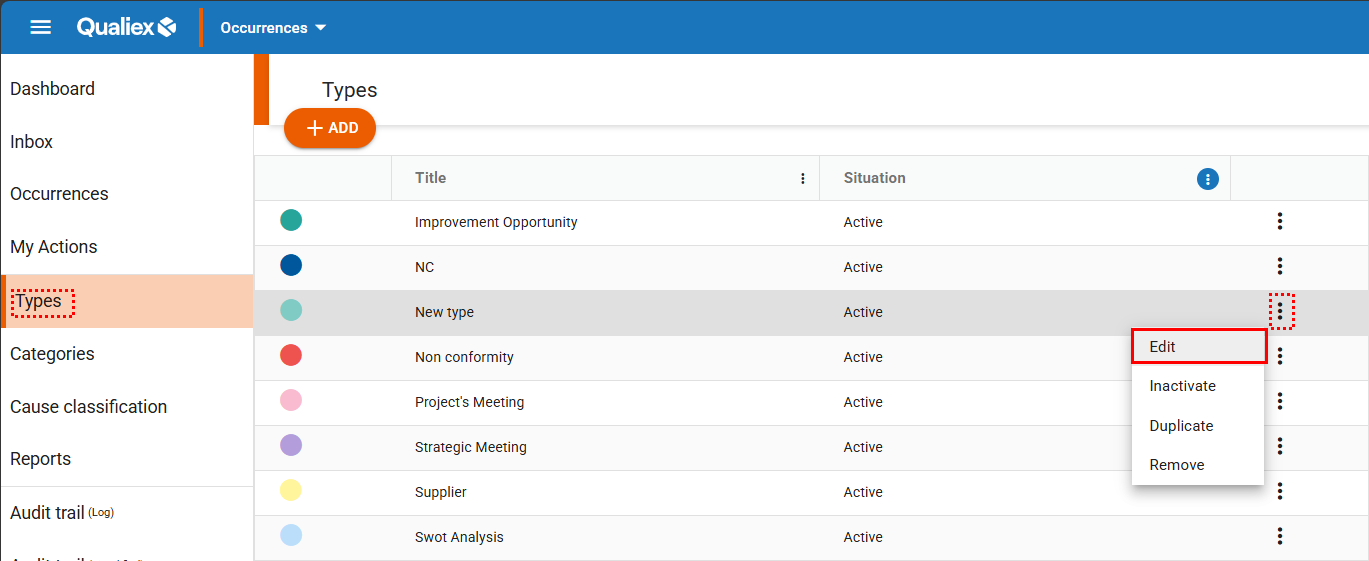The width and height of the screenshot is (1369, 561).
Task: Select the Project's Meeting row title
Action: [469, 402]
